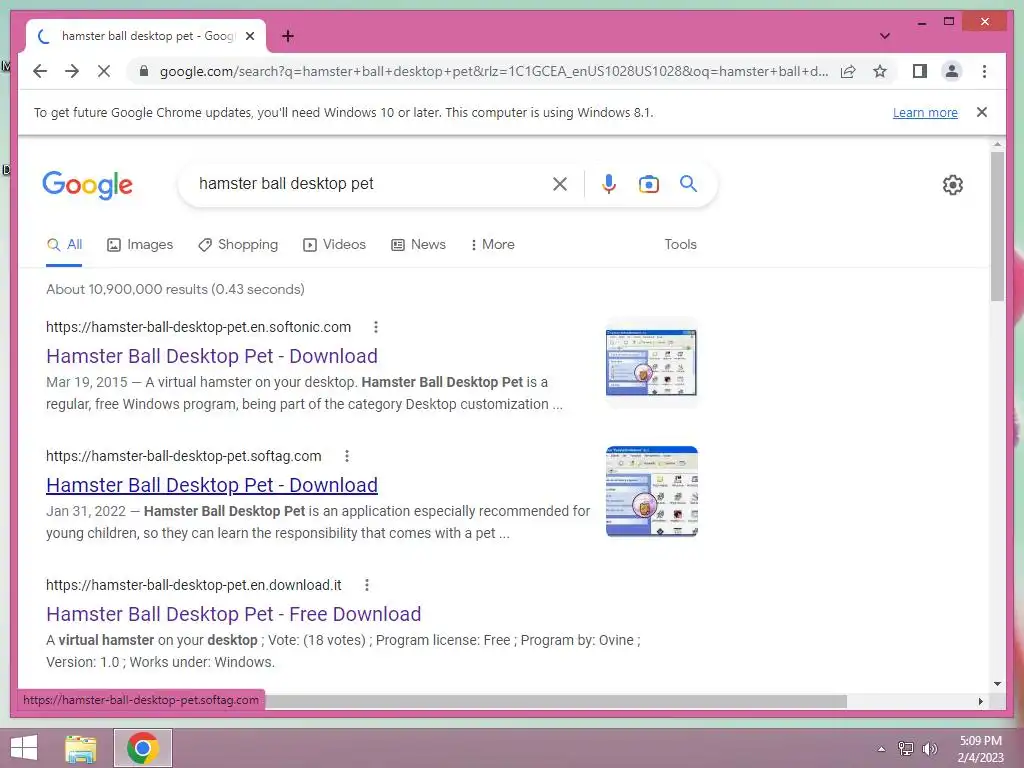The width and height of the screenshot is (1024, 768).
Task: Click the horizontal scrollbar right arrow
Action: [x=980, y=701]
